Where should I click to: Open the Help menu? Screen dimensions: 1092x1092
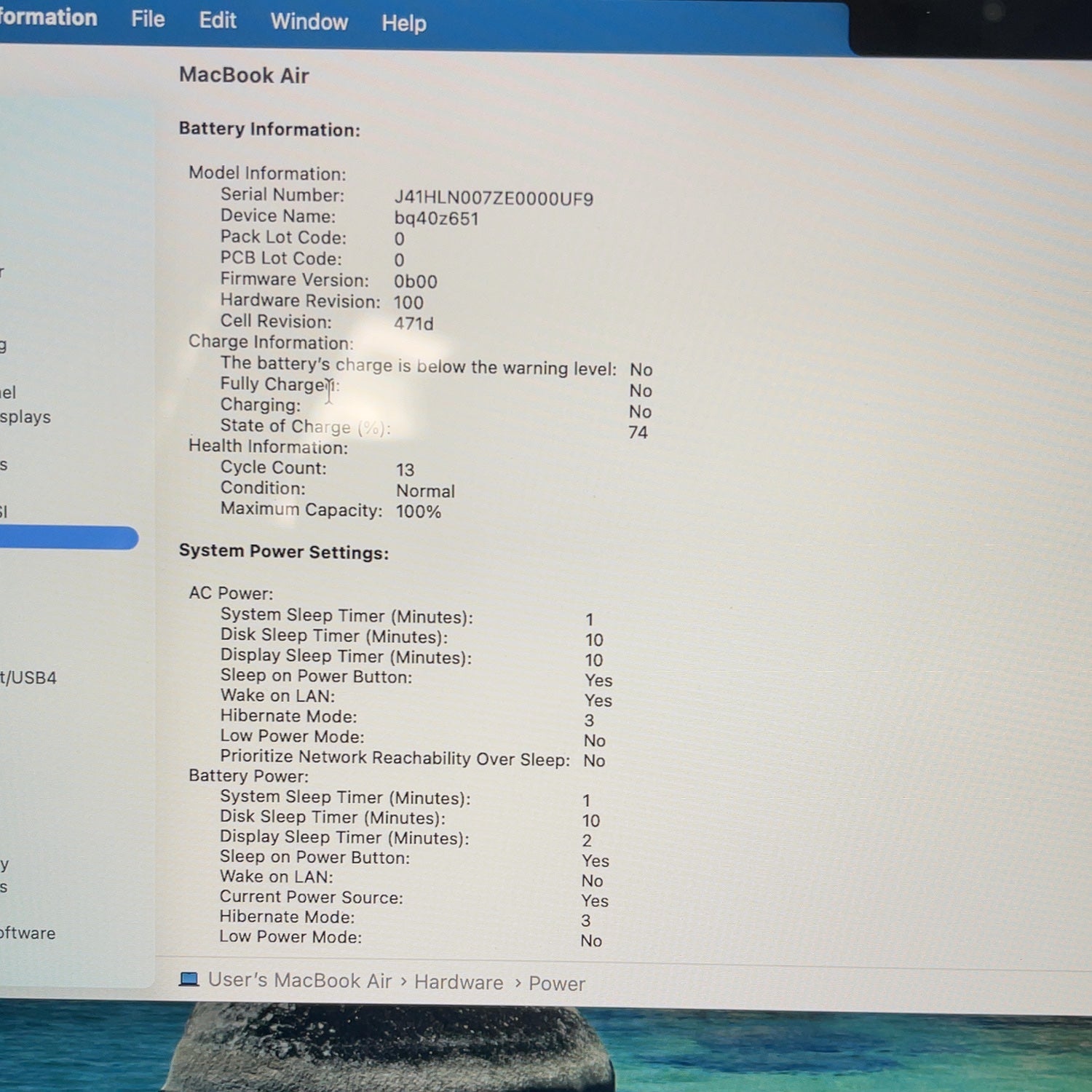pyautogui.click(x=404, y=23)
